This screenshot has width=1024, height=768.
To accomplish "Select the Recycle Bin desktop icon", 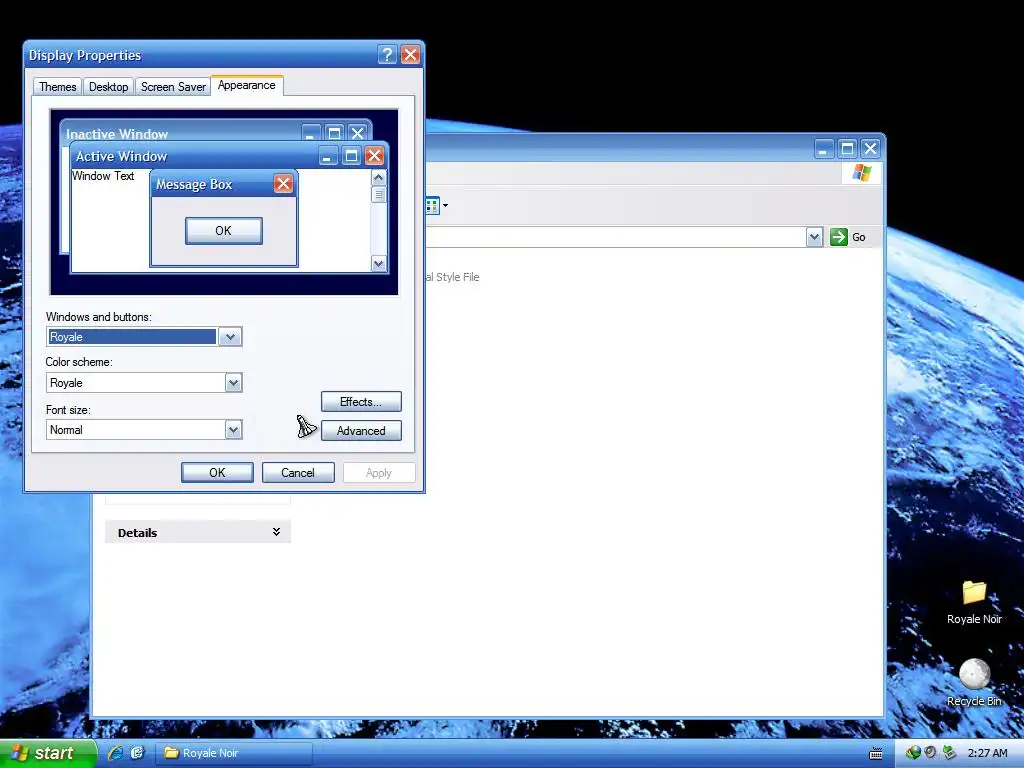I will click(974, 683).
